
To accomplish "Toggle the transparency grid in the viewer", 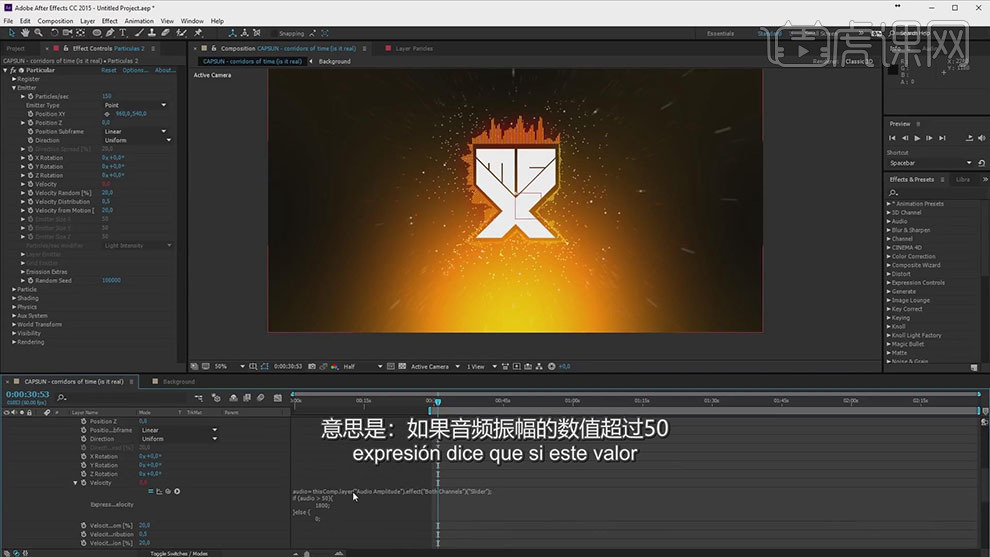I will coord(402,366).
